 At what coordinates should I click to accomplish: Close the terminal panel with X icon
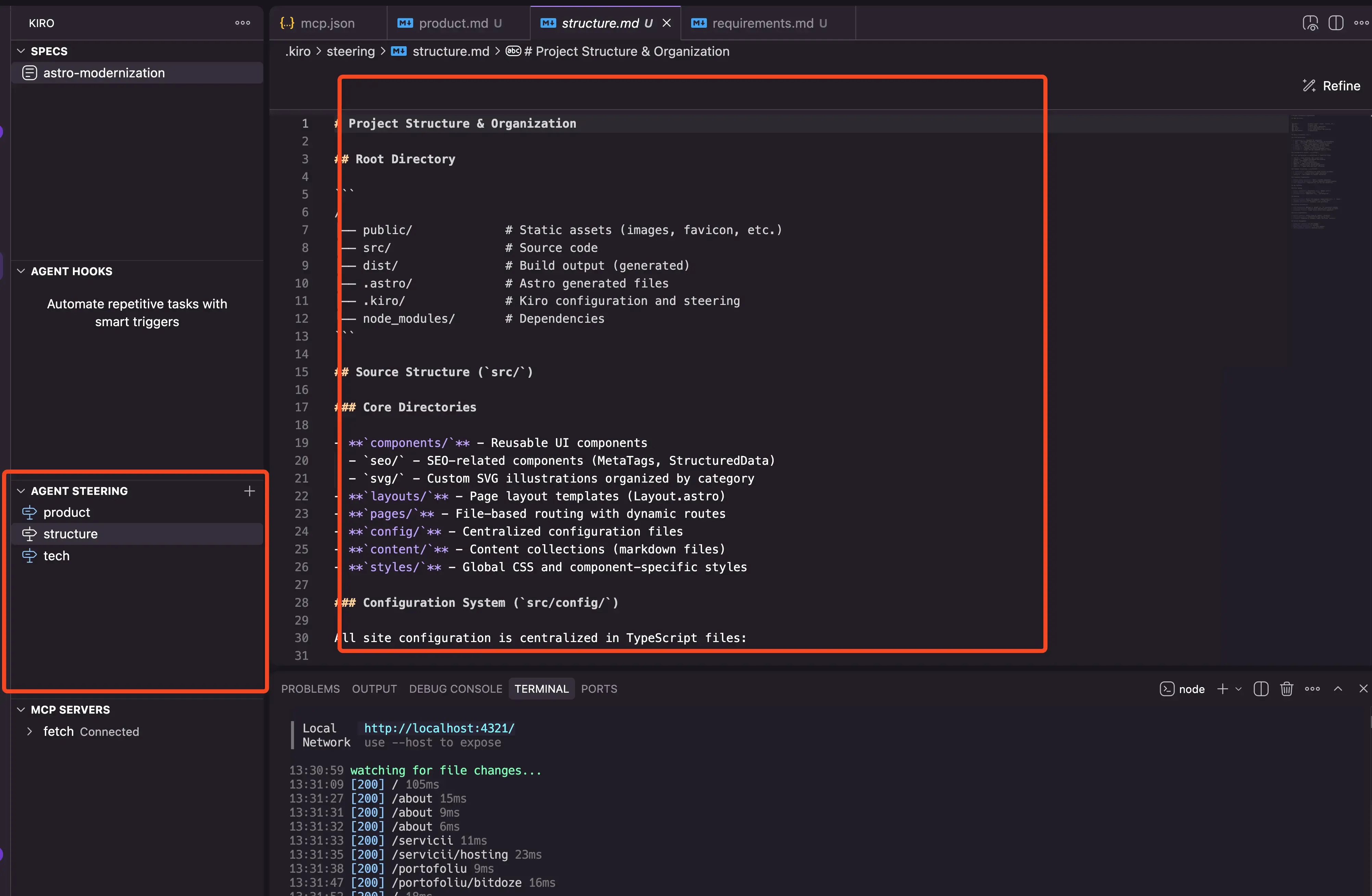tap(1363, 689)
